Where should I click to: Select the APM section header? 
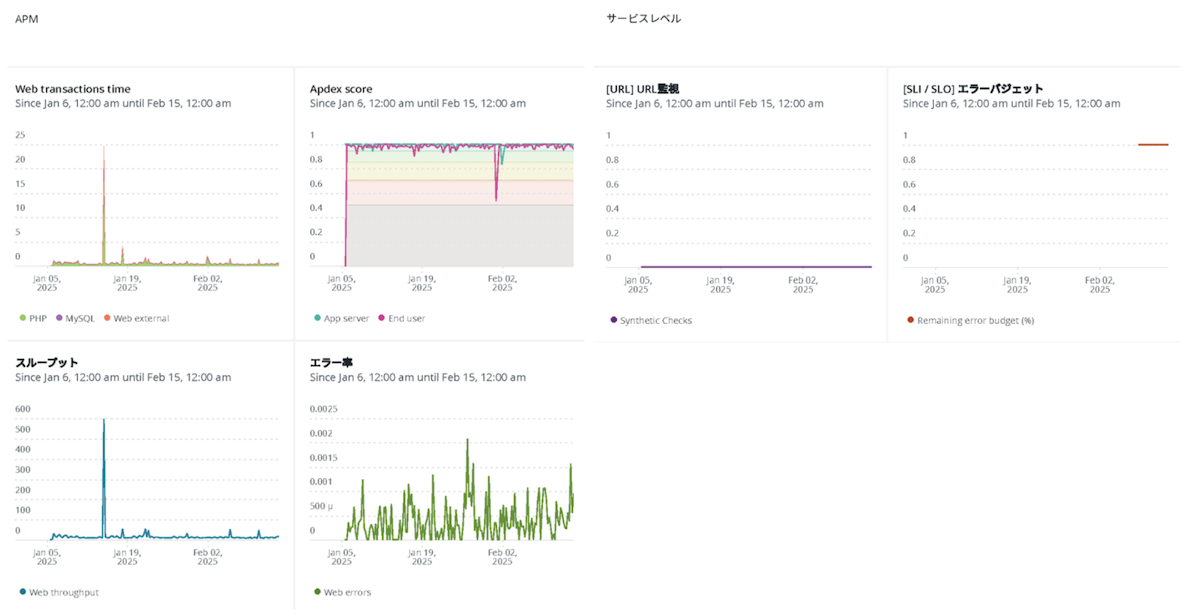[x=27, y=19]
